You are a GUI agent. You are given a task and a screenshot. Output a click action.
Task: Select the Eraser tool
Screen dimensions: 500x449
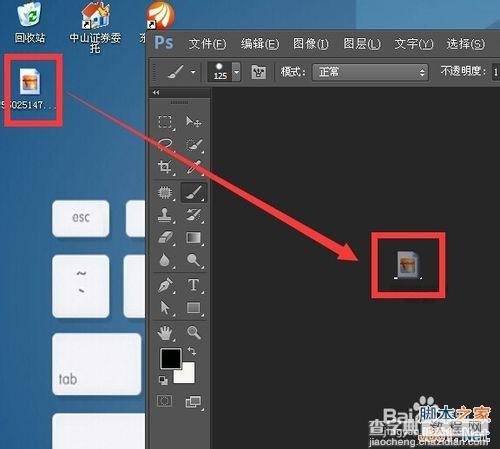coord(165,238)
